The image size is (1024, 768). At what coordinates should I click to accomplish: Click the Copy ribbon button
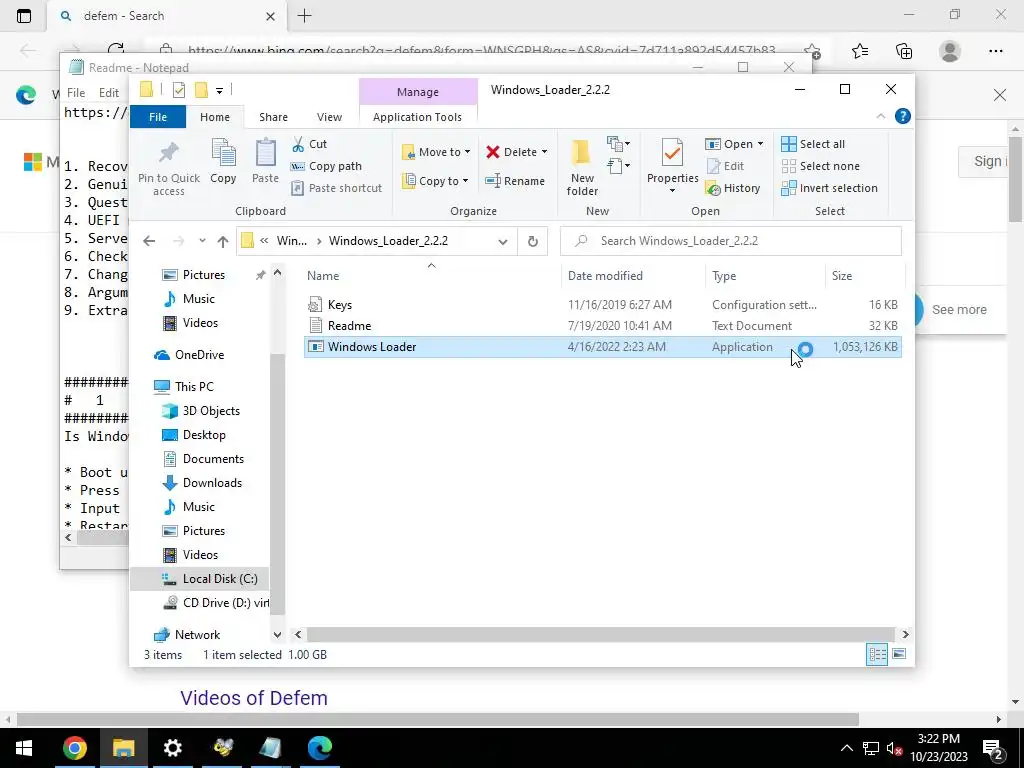click(x=223, y=161)
